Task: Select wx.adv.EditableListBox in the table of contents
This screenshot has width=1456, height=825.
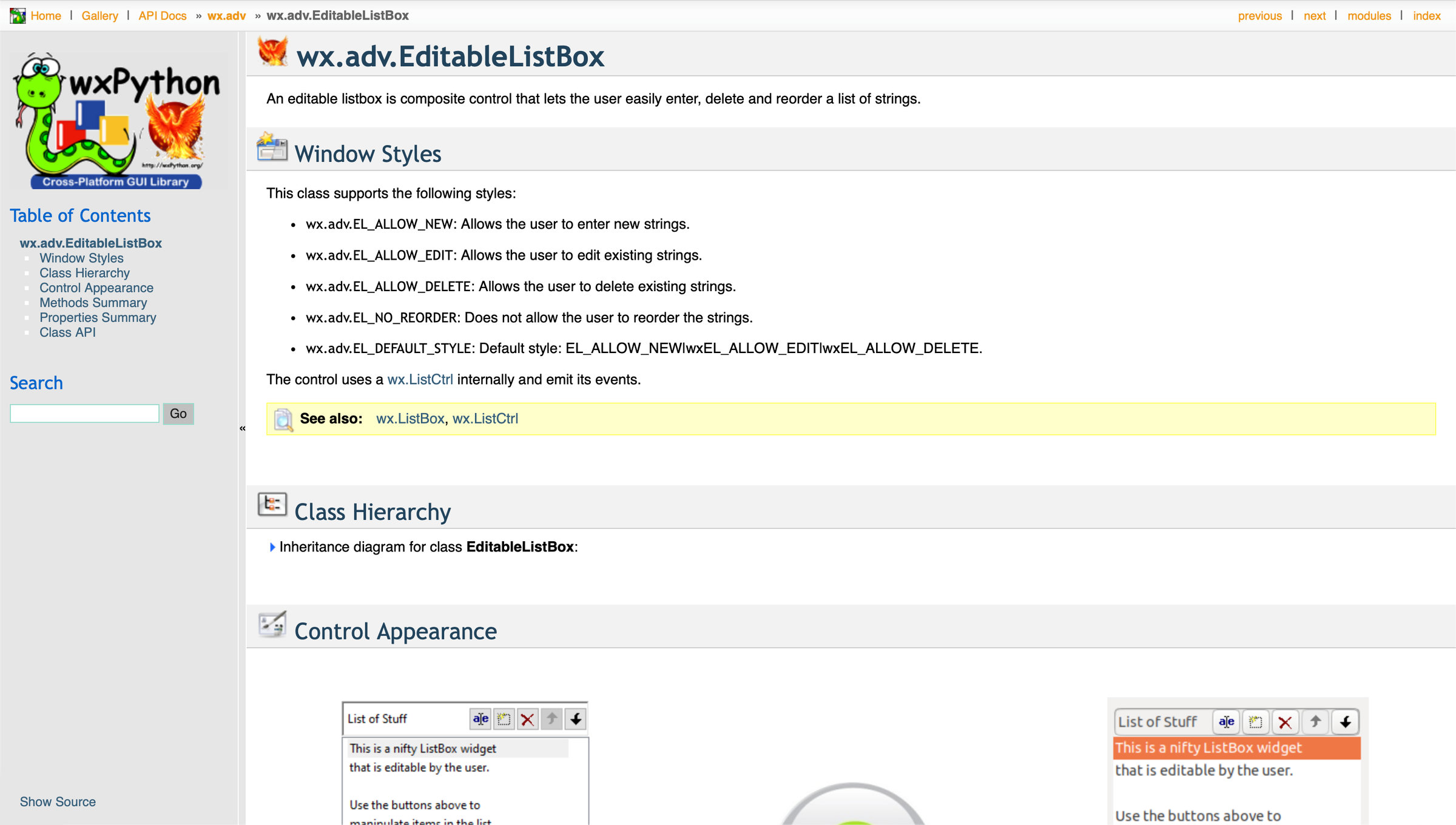Action: click(91, 243)
